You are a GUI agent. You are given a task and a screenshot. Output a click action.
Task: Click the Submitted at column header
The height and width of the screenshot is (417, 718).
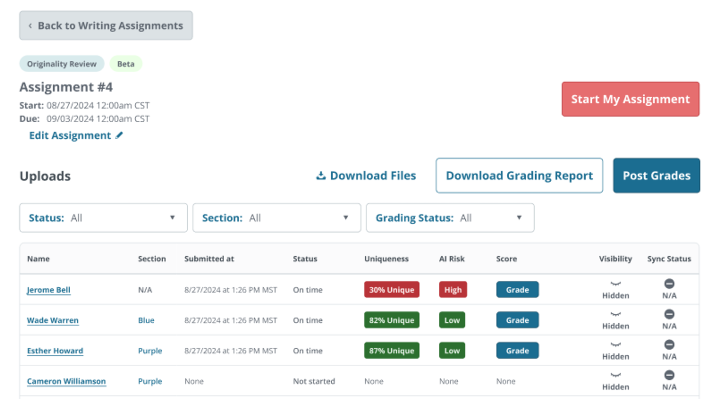209,259
